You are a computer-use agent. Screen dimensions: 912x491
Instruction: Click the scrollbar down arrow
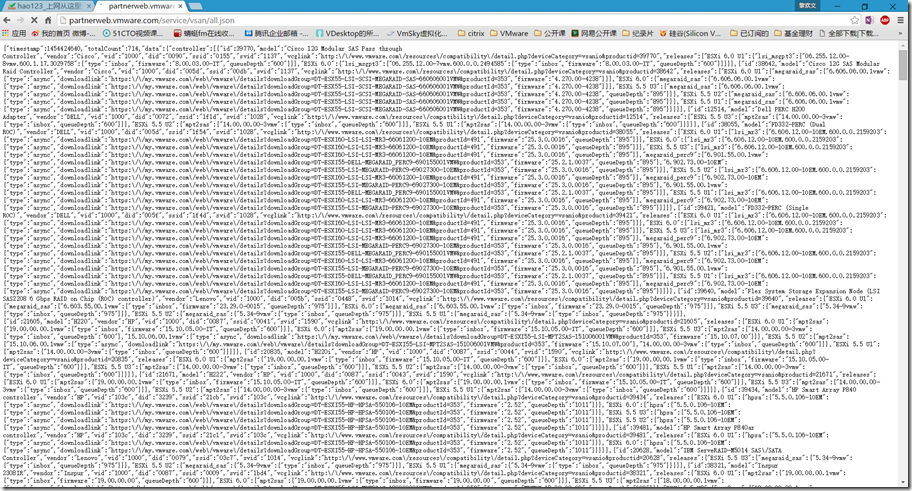[903, 482]
